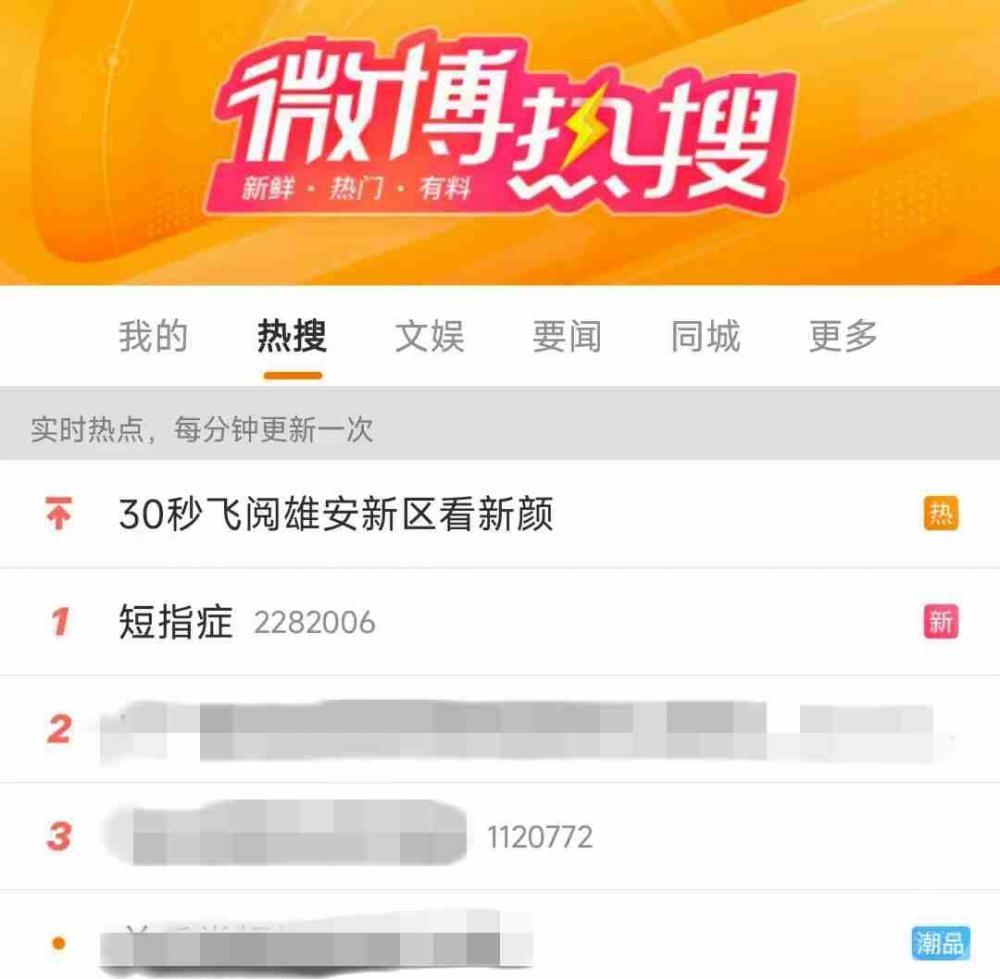Switch to the 我的 tab
The width and height of the screenshot is (1000, 979).
153,336
